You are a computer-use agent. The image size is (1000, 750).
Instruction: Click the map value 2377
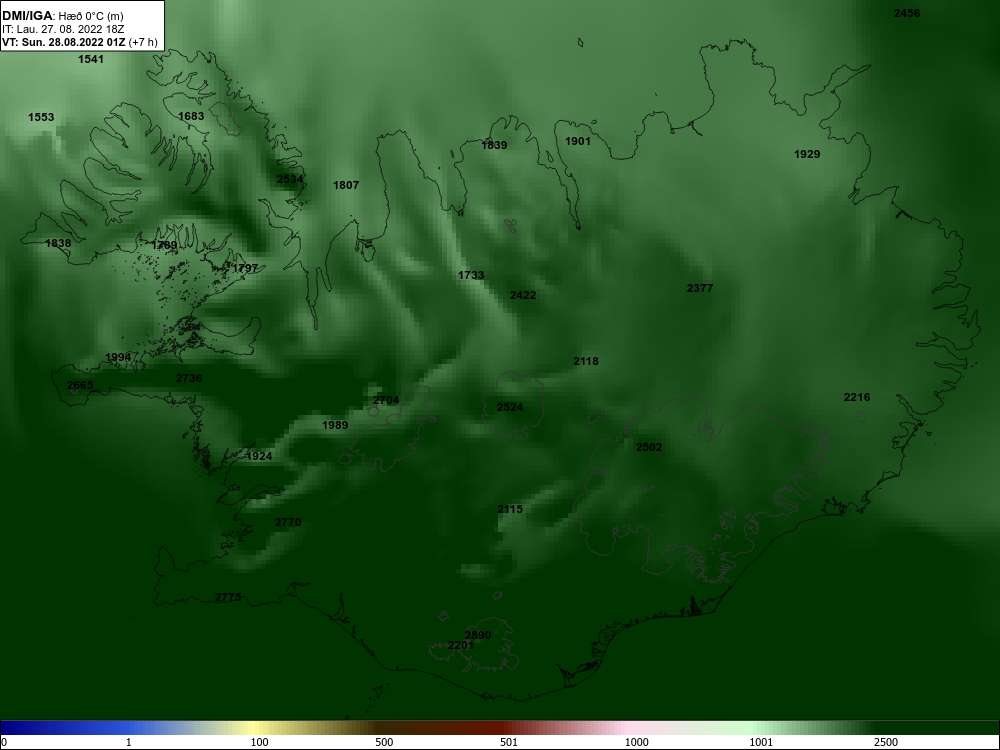(700, 288)
